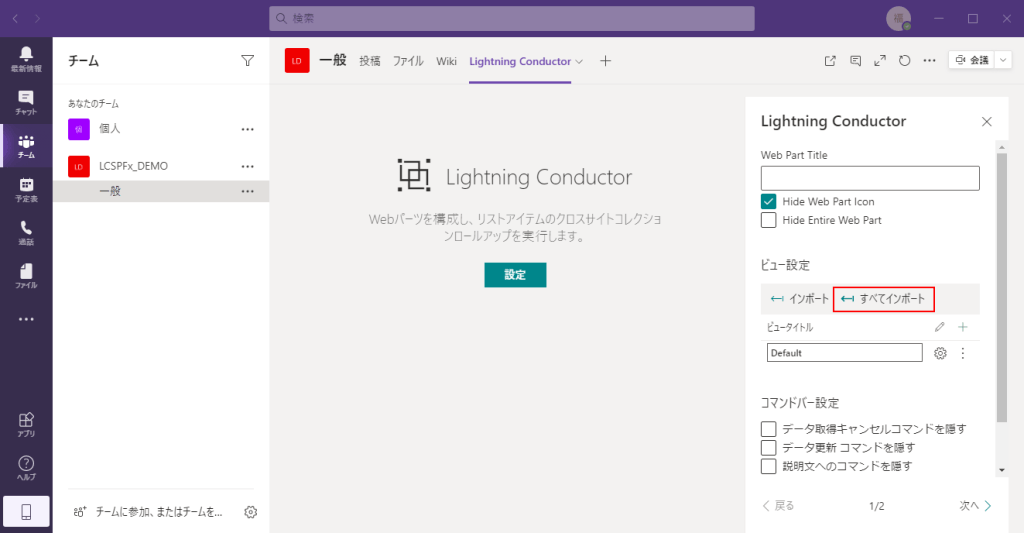1024x533 pixels.
Task: Open the Calls phone icon
Action: click(26, 233)
